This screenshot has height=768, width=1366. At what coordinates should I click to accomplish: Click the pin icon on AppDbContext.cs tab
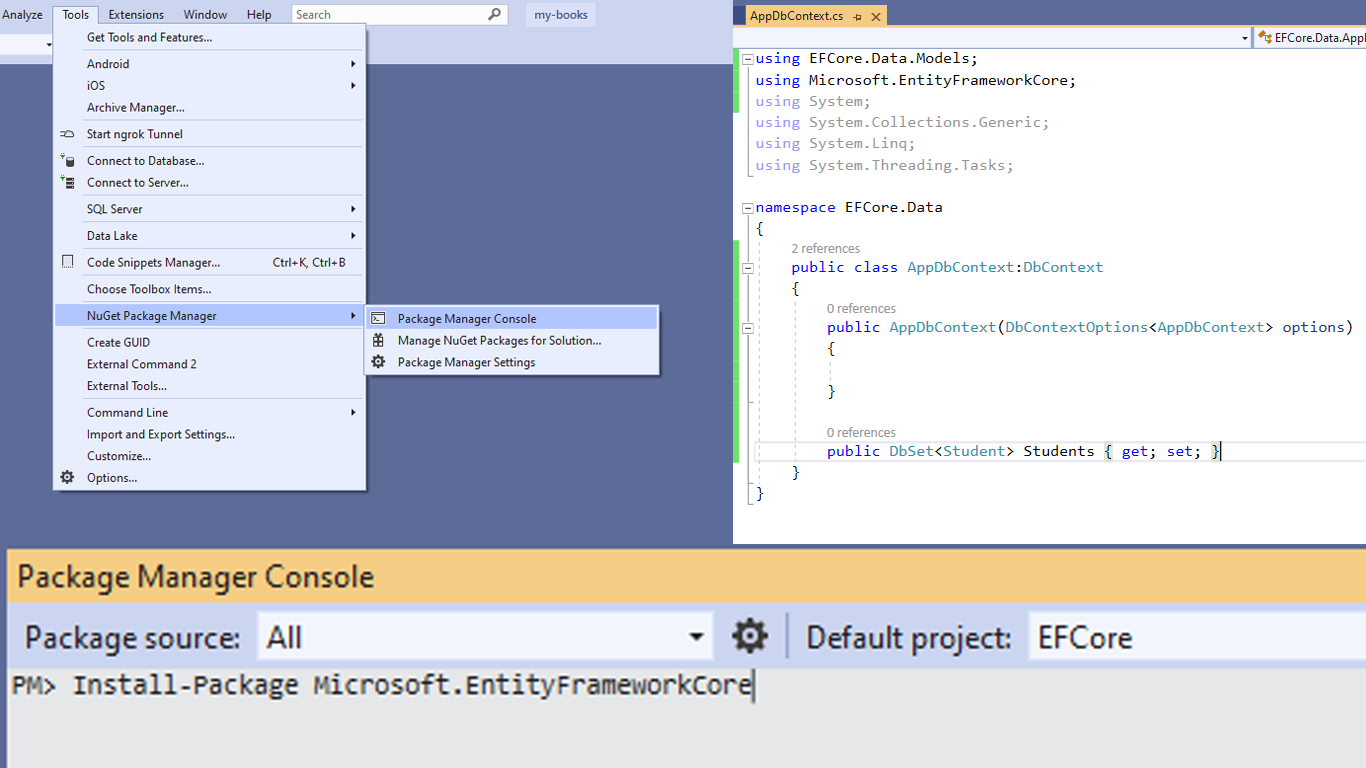click(858, 17)
